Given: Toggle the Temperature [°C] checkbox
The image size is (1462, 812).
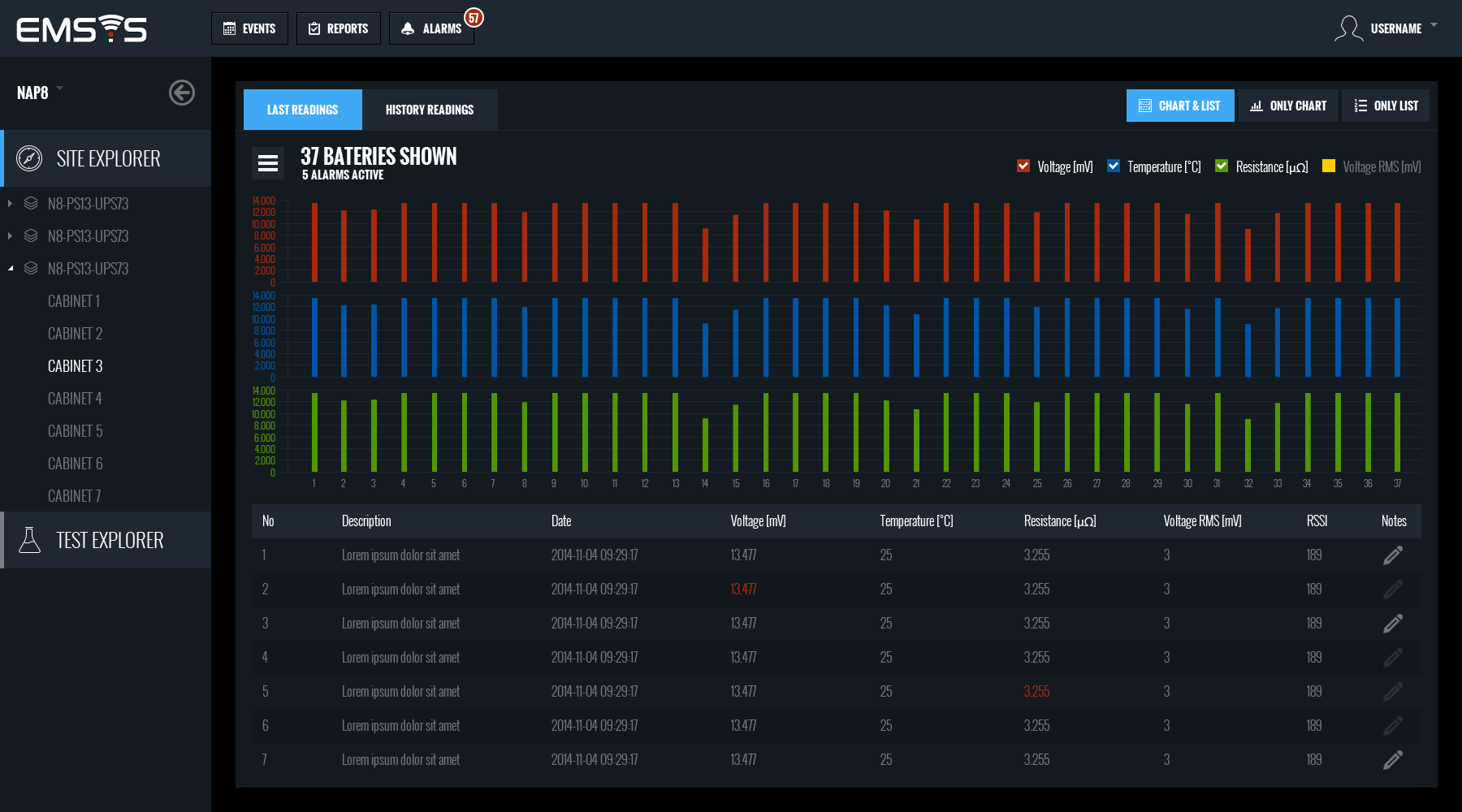Looking at the screenshot, I should tap(1114, 166).
